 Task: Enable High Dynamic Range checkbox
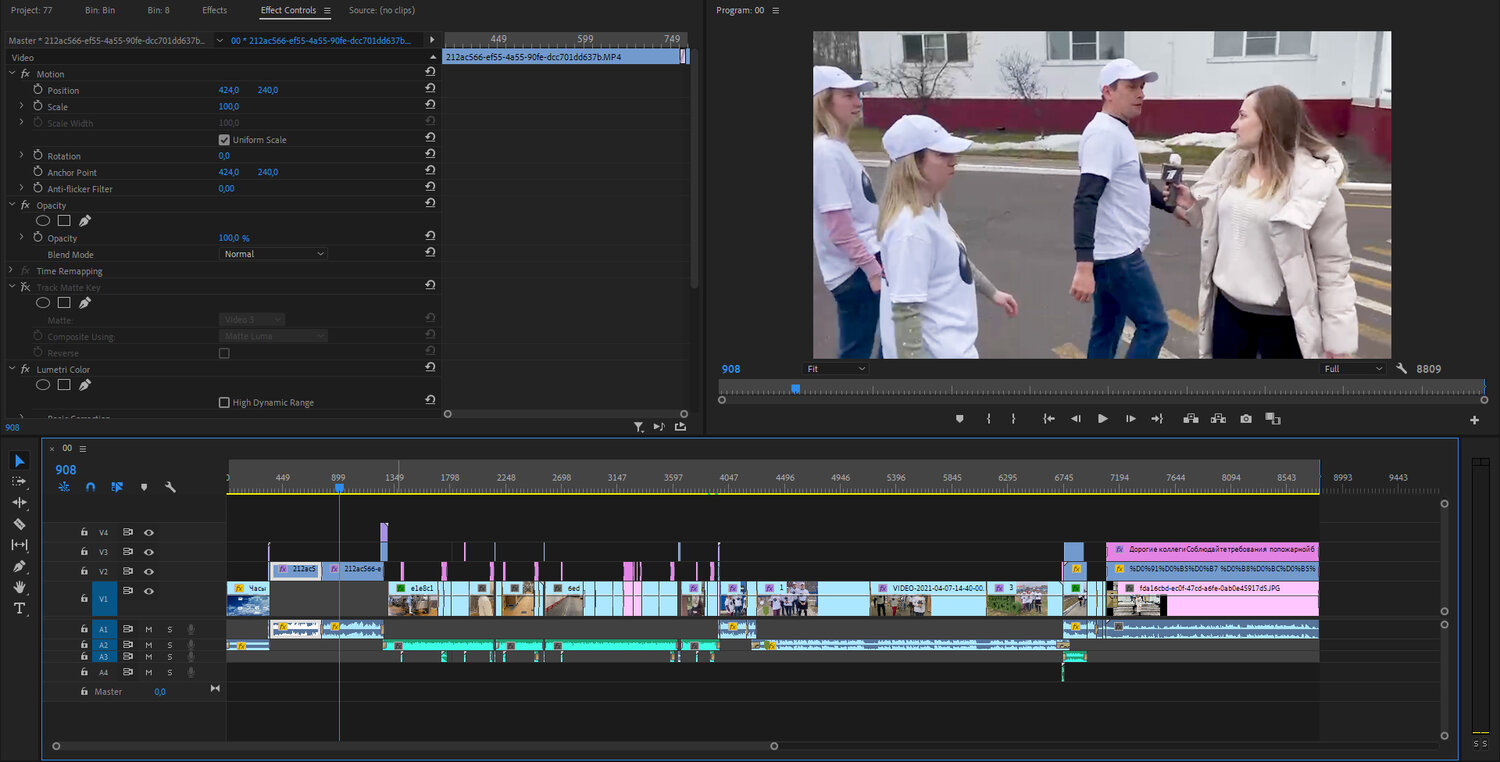tap(224, 402)
